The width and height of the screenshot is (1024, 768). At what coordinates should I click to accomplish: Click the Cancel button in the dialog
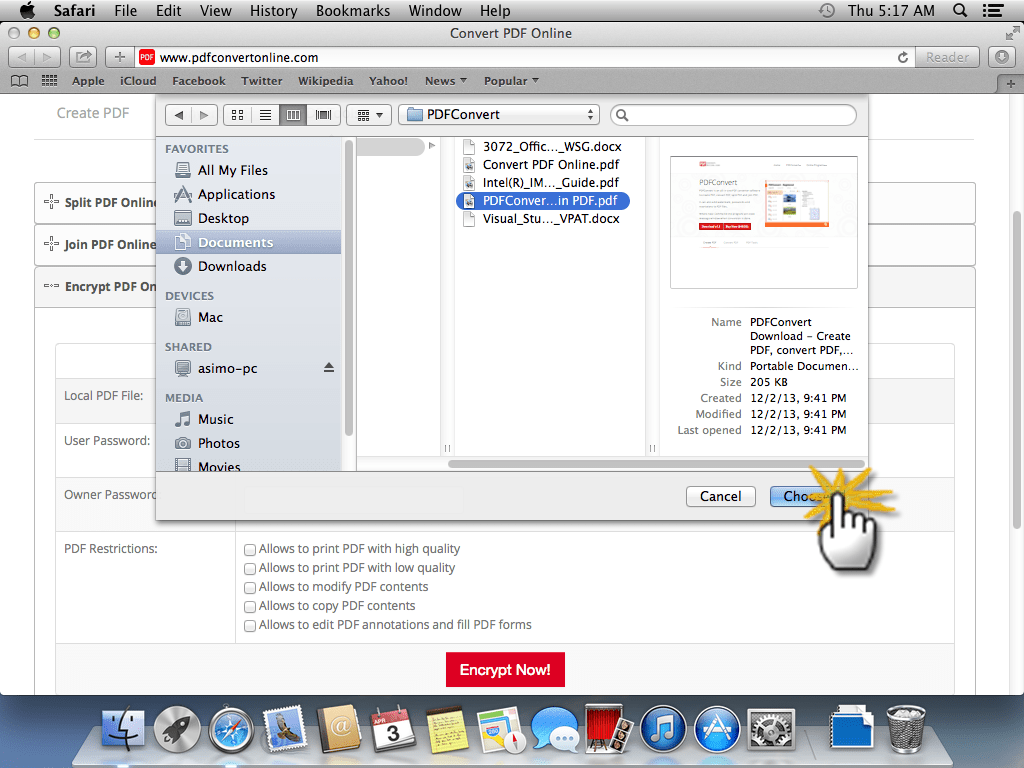point(720,496)
